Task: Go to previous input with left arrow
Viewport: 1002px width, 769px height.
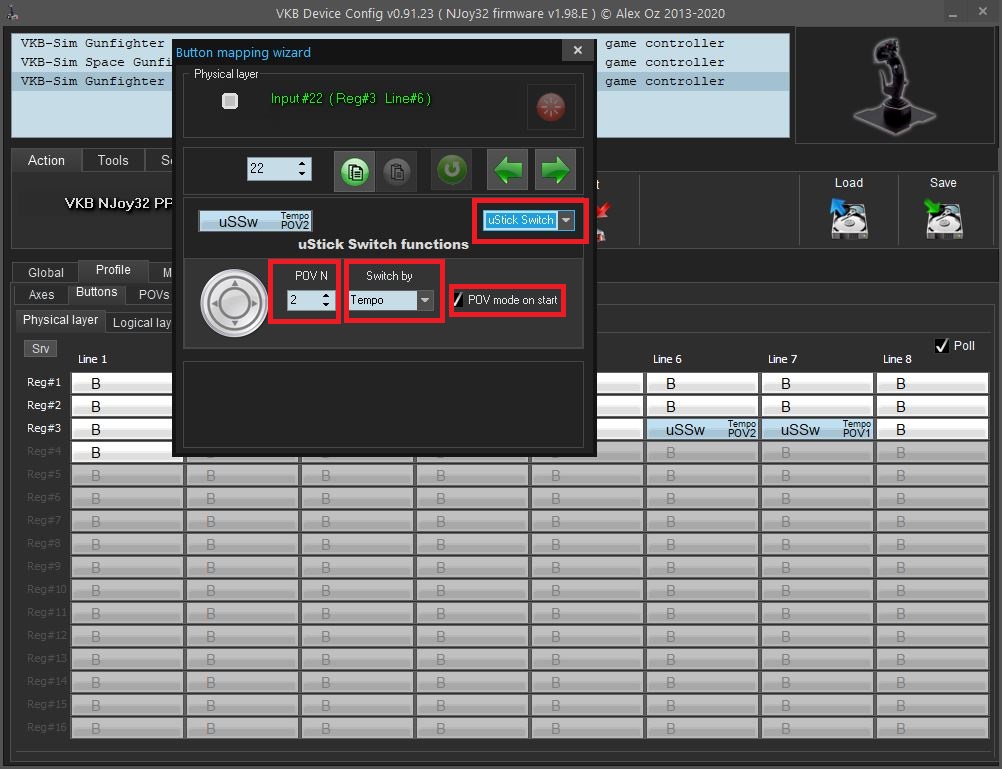Action: coord(508,170)
